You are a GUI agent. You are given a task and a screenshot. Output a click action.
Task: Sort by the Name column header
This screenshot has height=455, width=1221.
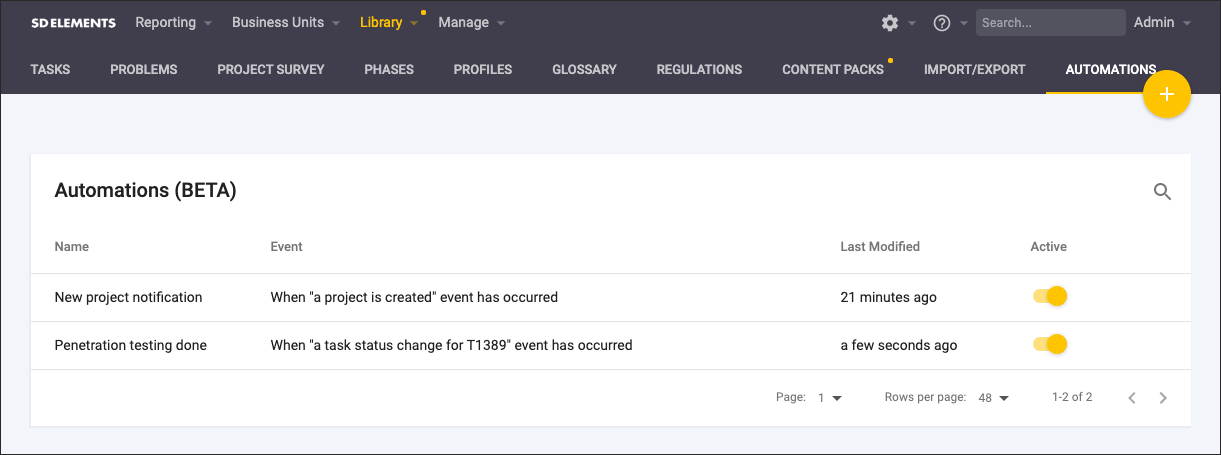[x=71, y=246]
